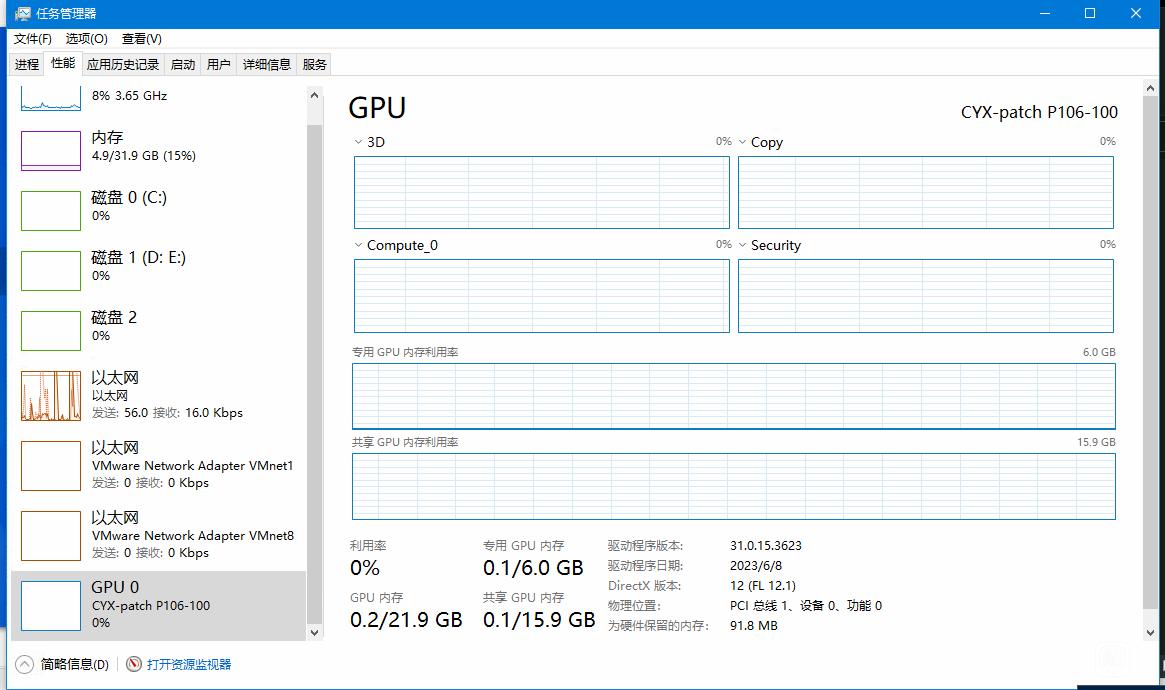The width and height of the screenshot is (1165, 690).
Task: Click the VMware Network Adapter VMnet8 label
Action: pos(192,536)
